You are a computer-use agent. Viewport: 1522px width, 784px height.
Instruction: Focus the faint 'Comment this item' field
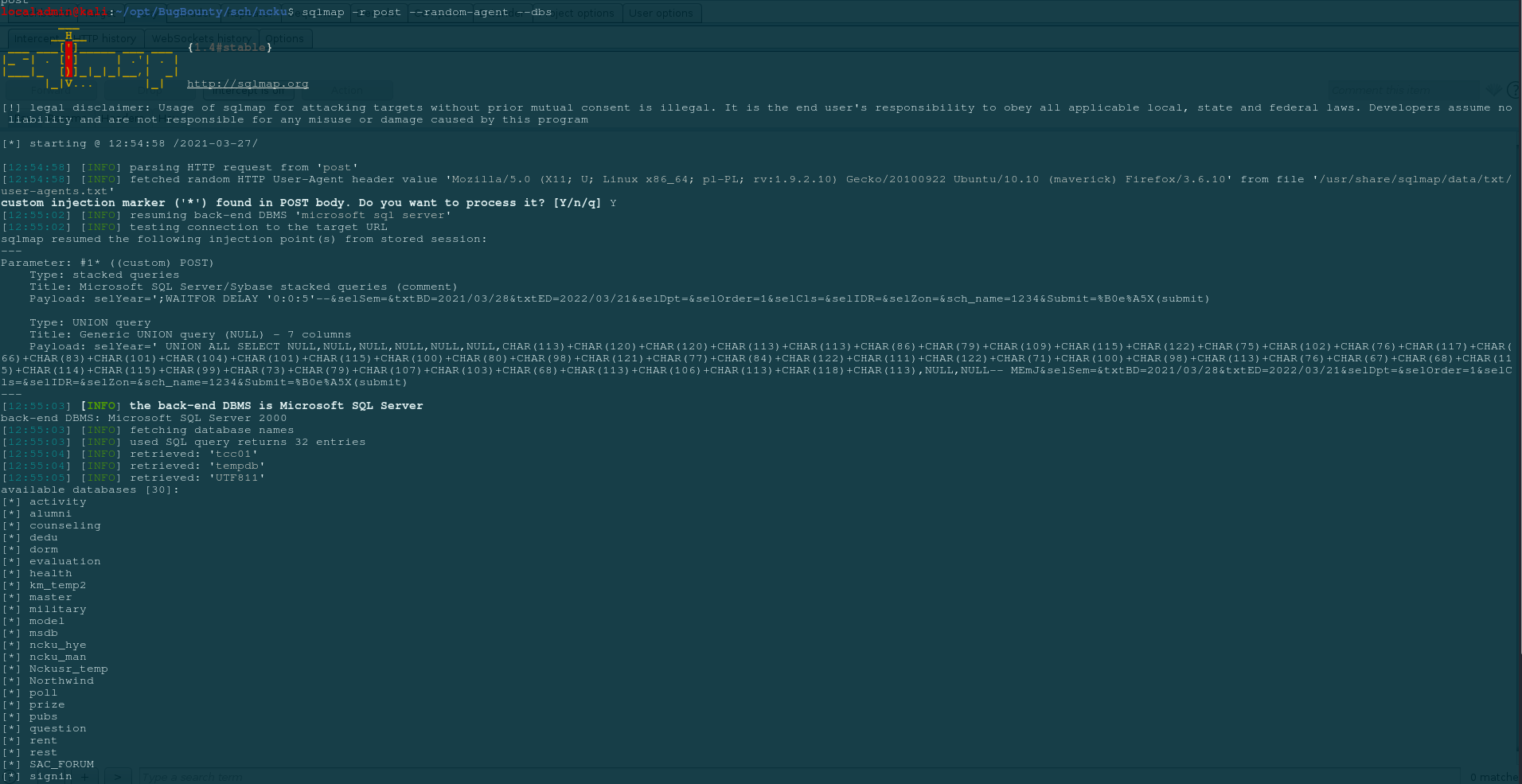[x=1403, y=91]
